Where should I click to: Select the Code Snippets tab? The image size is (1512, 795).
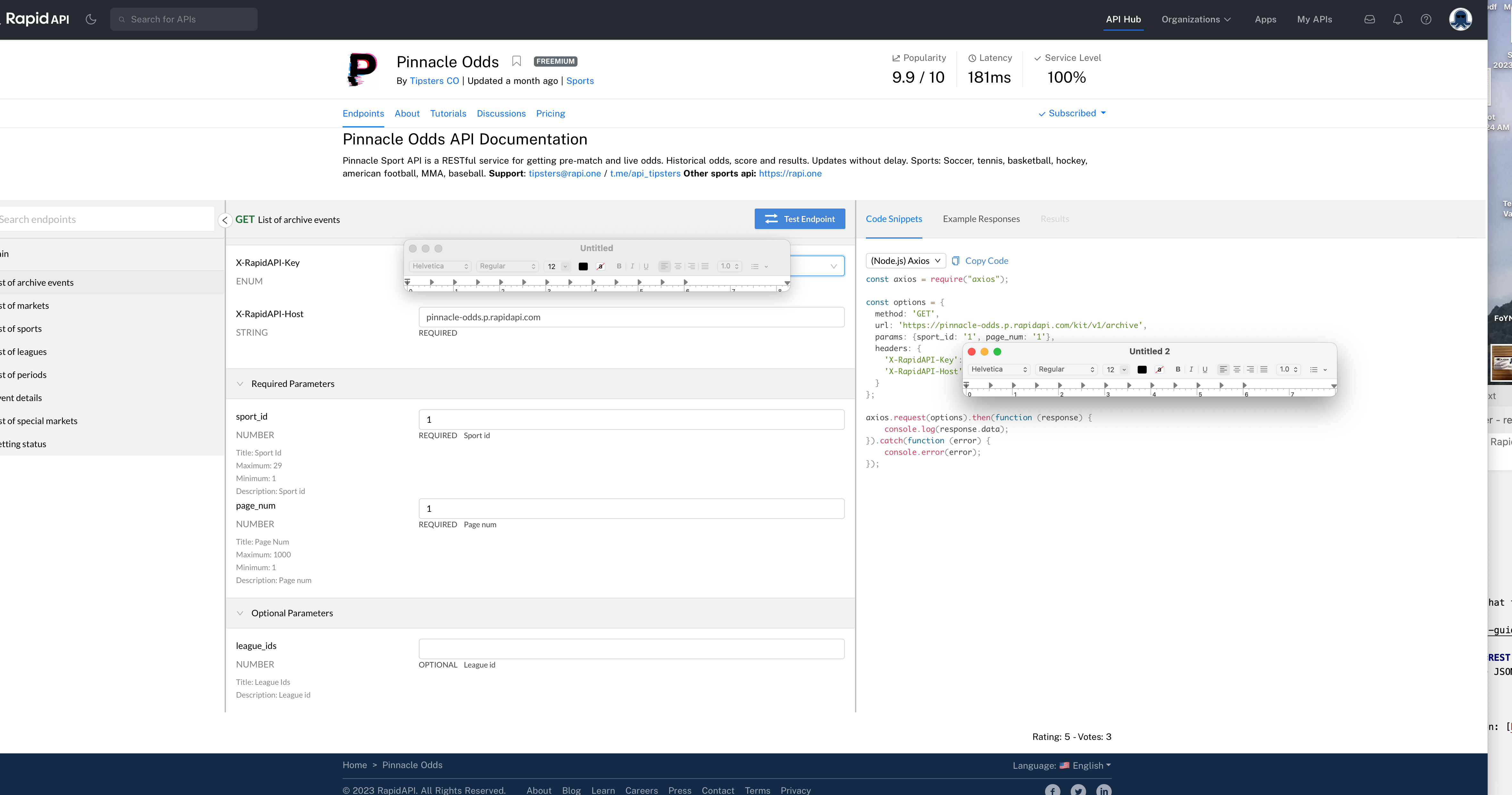tap(894, 219)
